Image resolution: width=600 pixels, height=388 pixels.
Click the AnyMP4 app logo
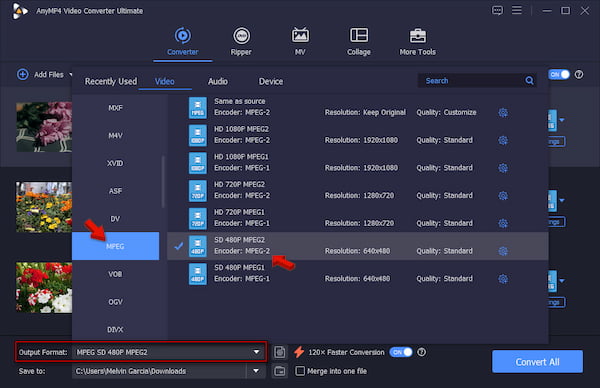click(20, 11)
